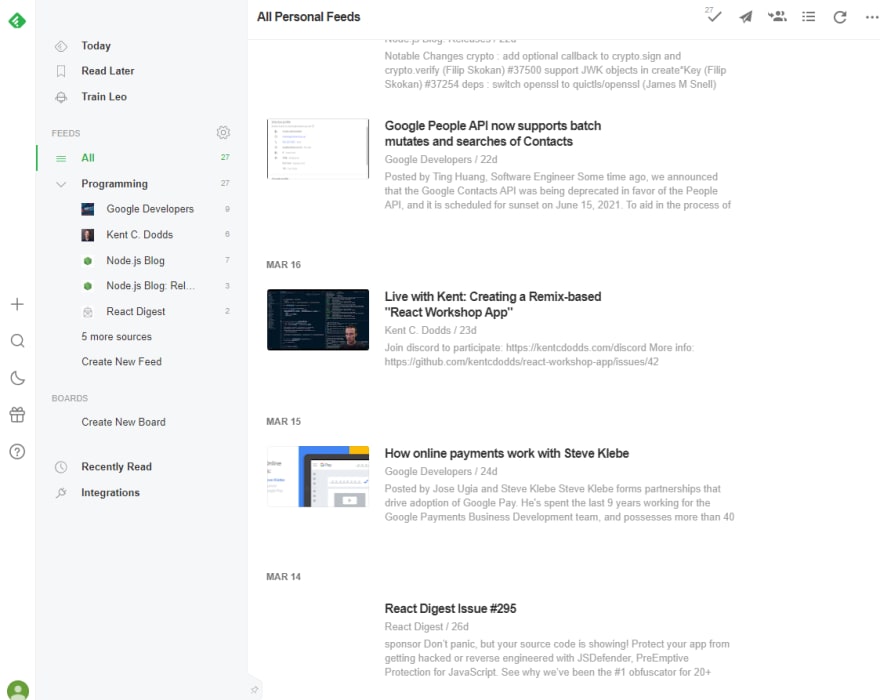
Task: Open How online payments work article
Action: pyautogui.click(x=506, y=454)
